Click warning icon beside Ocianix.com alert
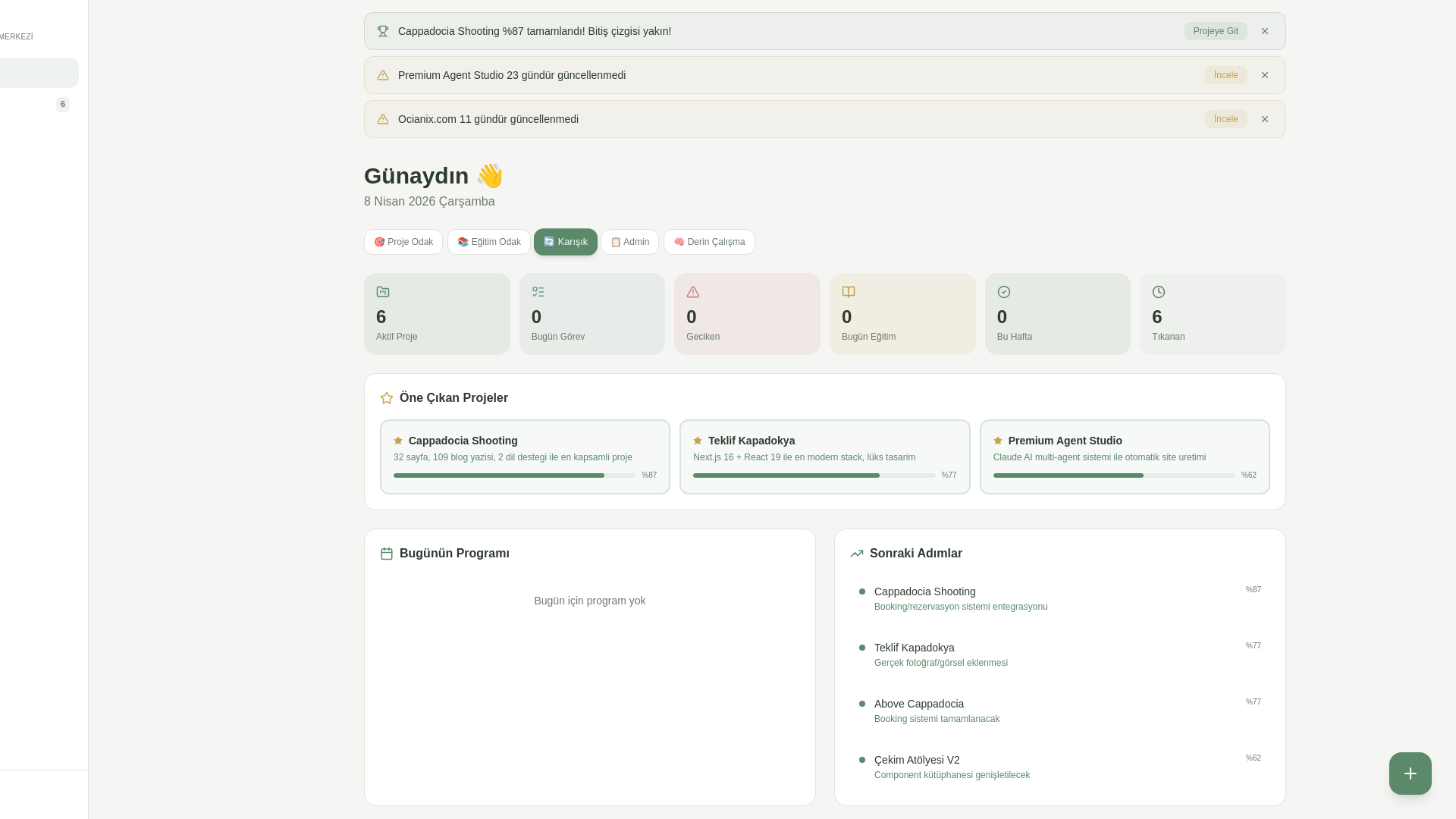This screenshot has height=819, width=1456. pyautogui.click(x=383, y=119)
